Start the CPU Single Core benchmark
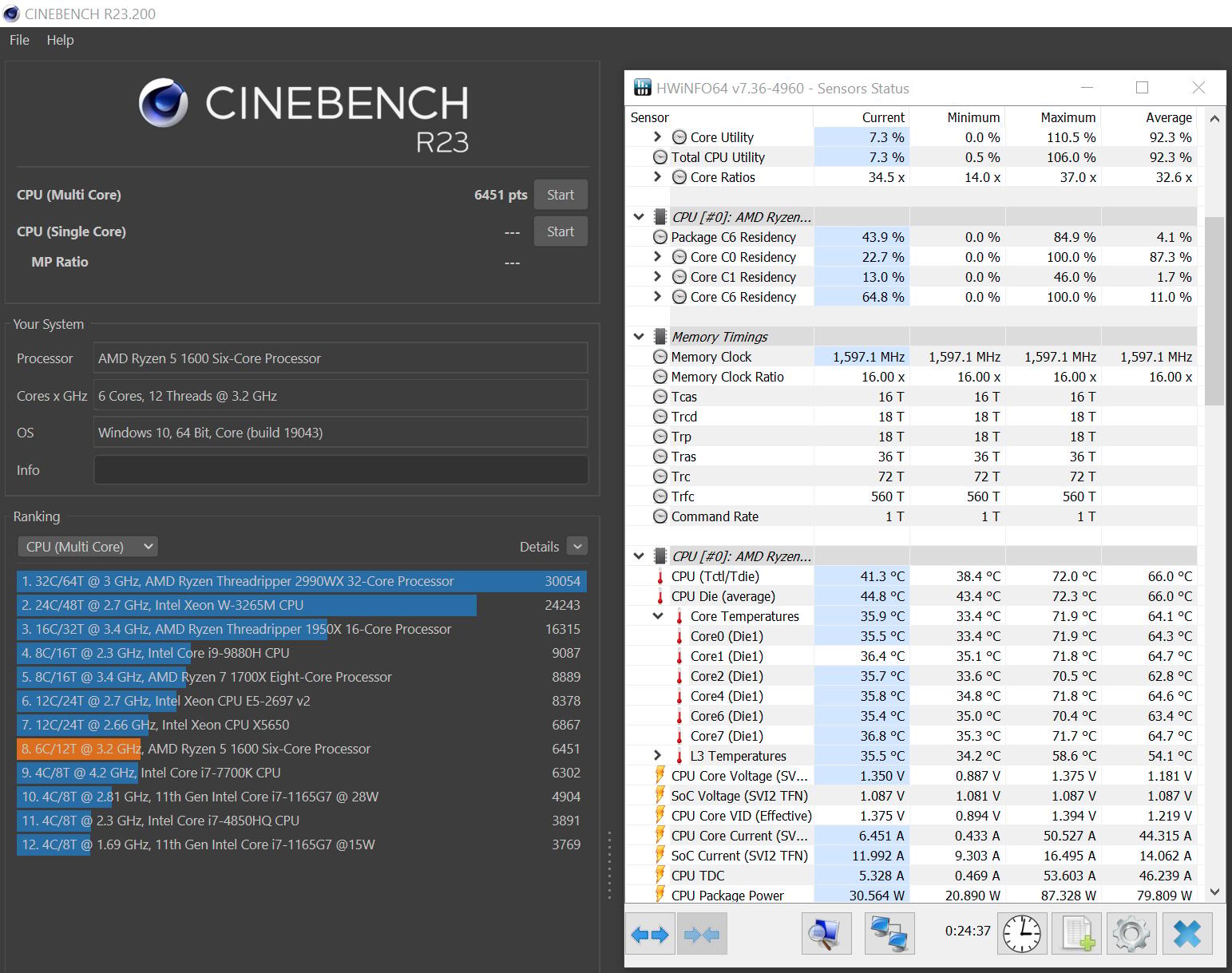This screenshot has height=973, width=1232. 561,231
